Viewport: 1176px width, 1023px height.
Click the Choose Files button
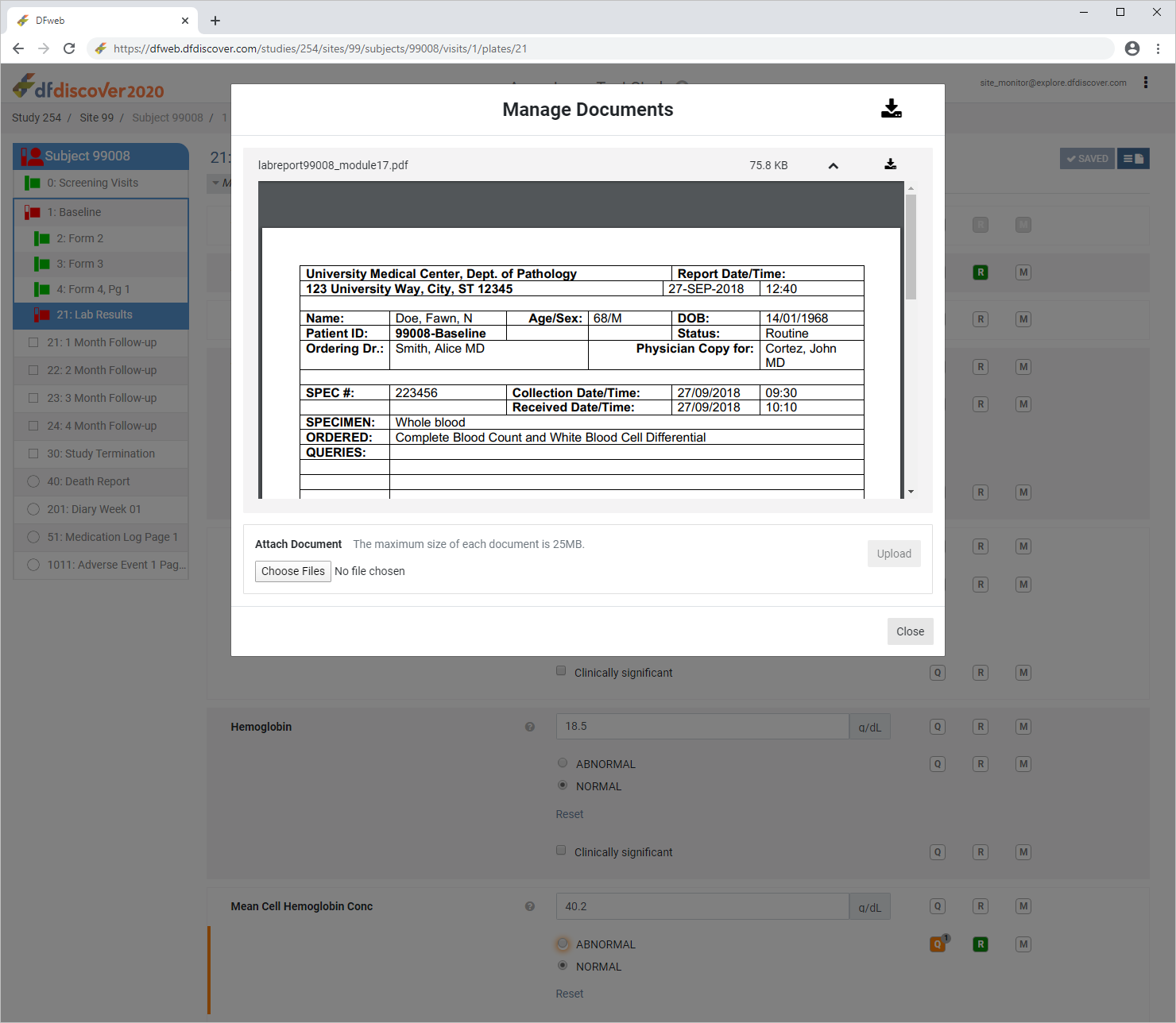point(292,571)
